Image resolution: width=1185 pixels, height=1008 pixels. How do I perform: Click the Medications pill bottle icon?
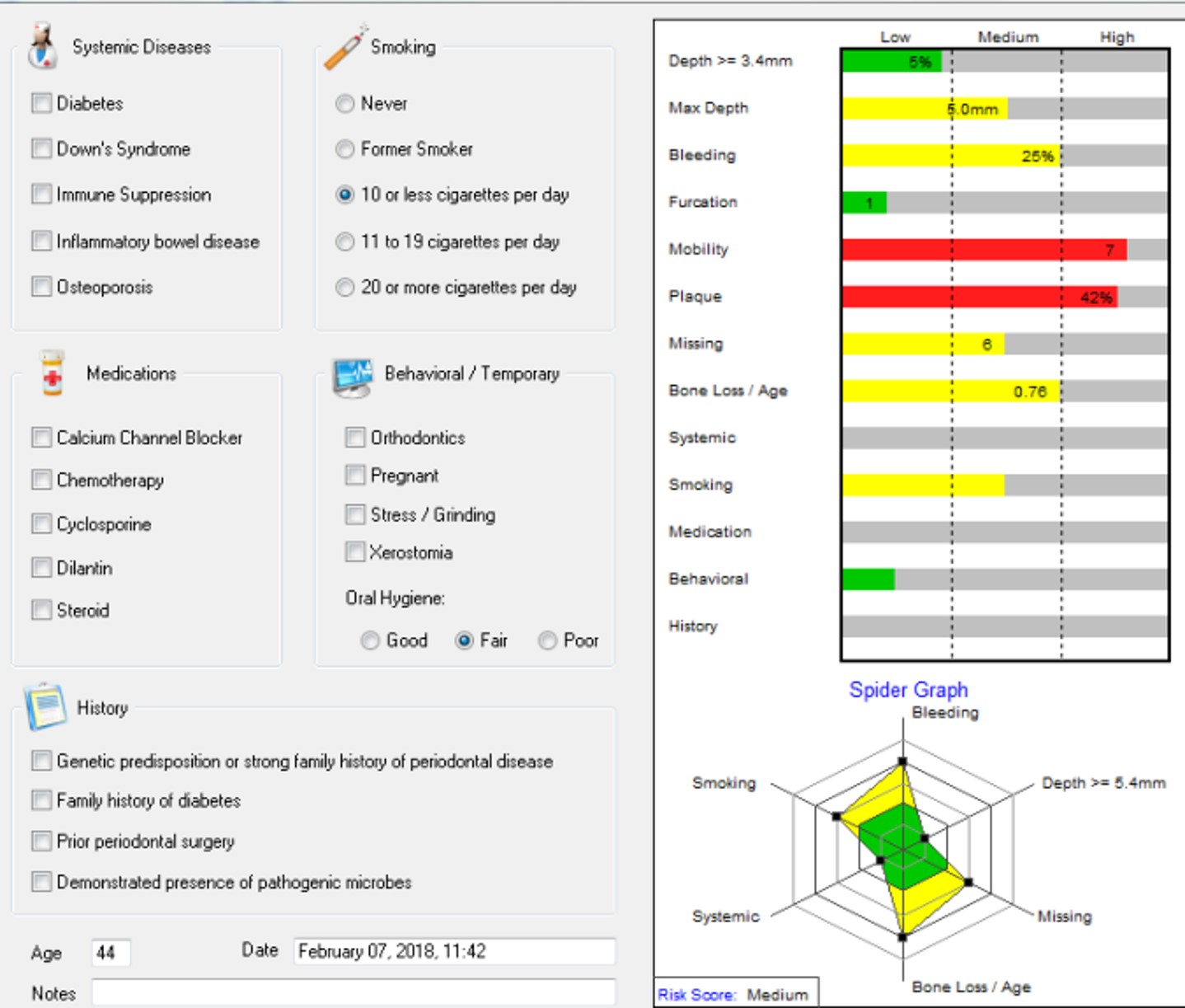click(x=52, y=374)
